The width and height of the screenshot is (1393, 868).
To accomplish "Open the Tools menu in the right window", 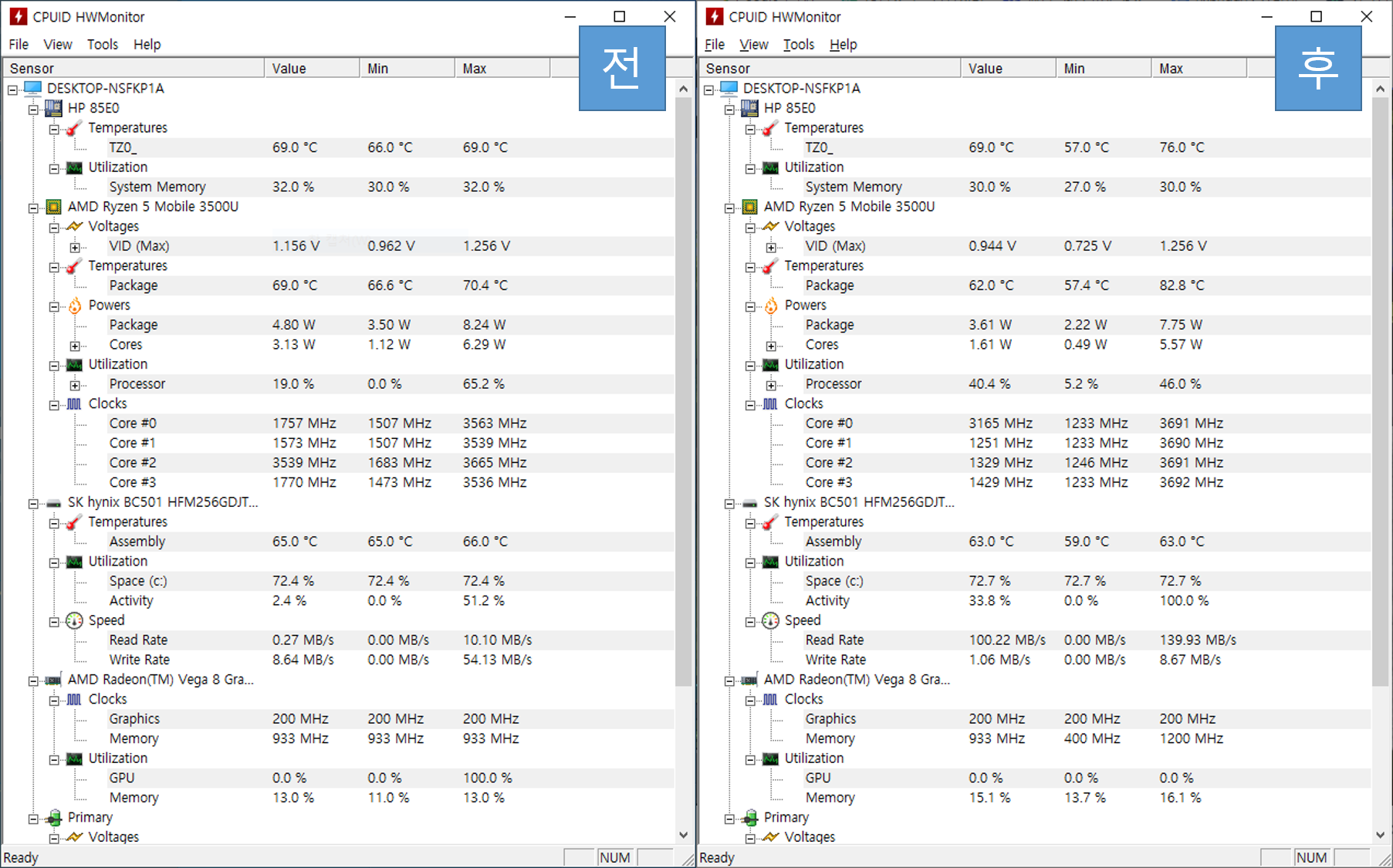I will click(x=799, y=44).
